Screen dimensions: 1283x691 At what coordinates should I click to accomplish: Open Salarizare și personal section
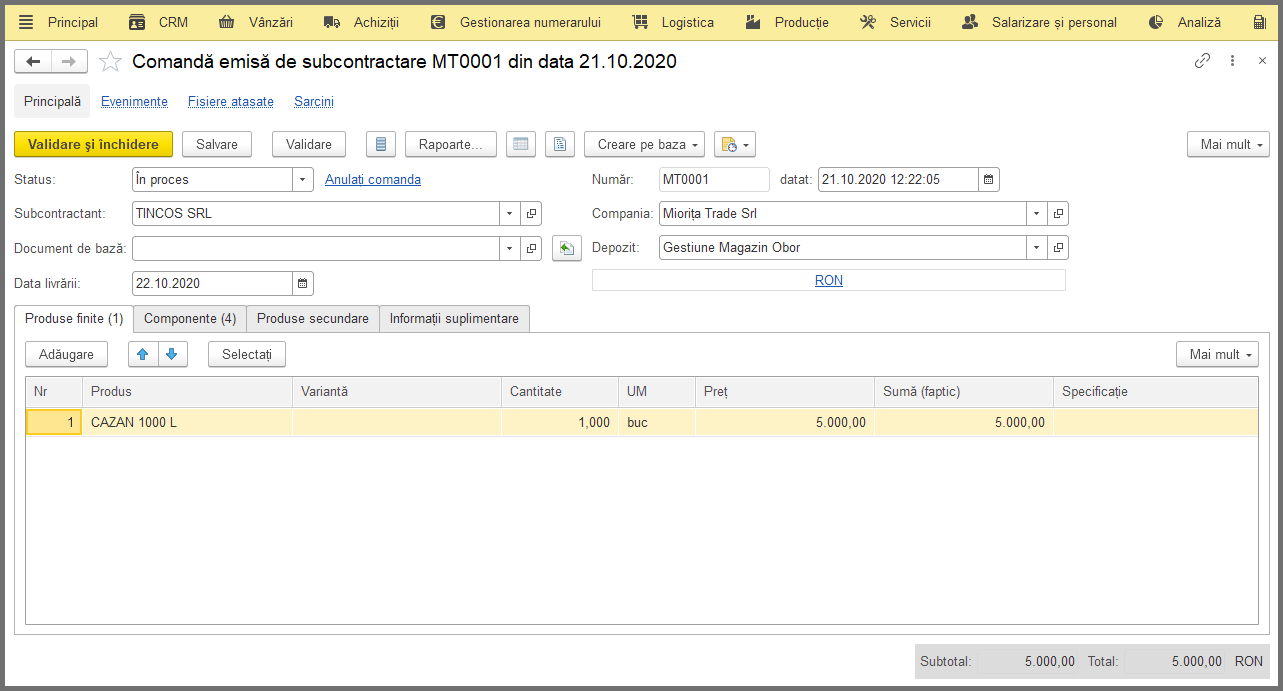click(x=1039, y=22)
